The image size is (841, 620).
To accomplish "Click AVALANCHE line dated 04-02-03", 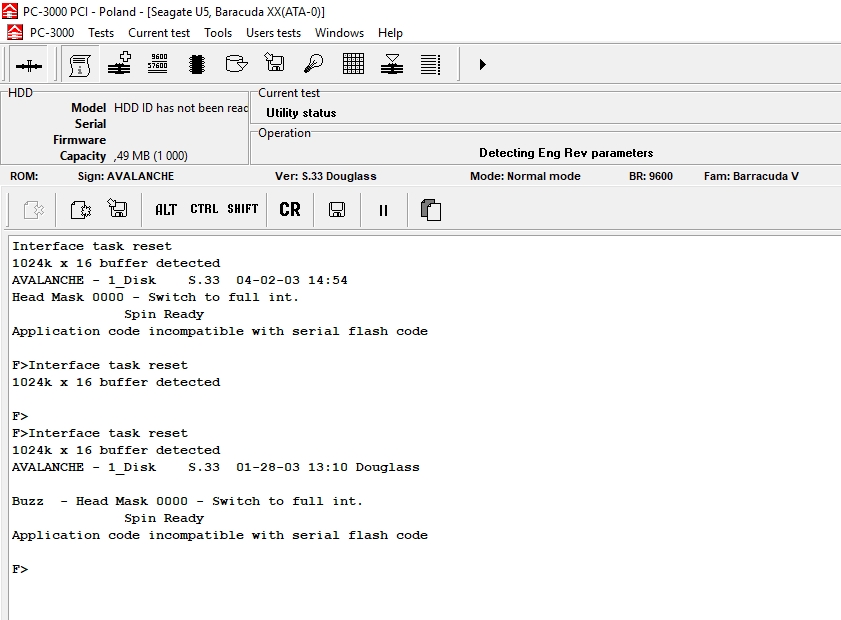I will click(180, 280).
